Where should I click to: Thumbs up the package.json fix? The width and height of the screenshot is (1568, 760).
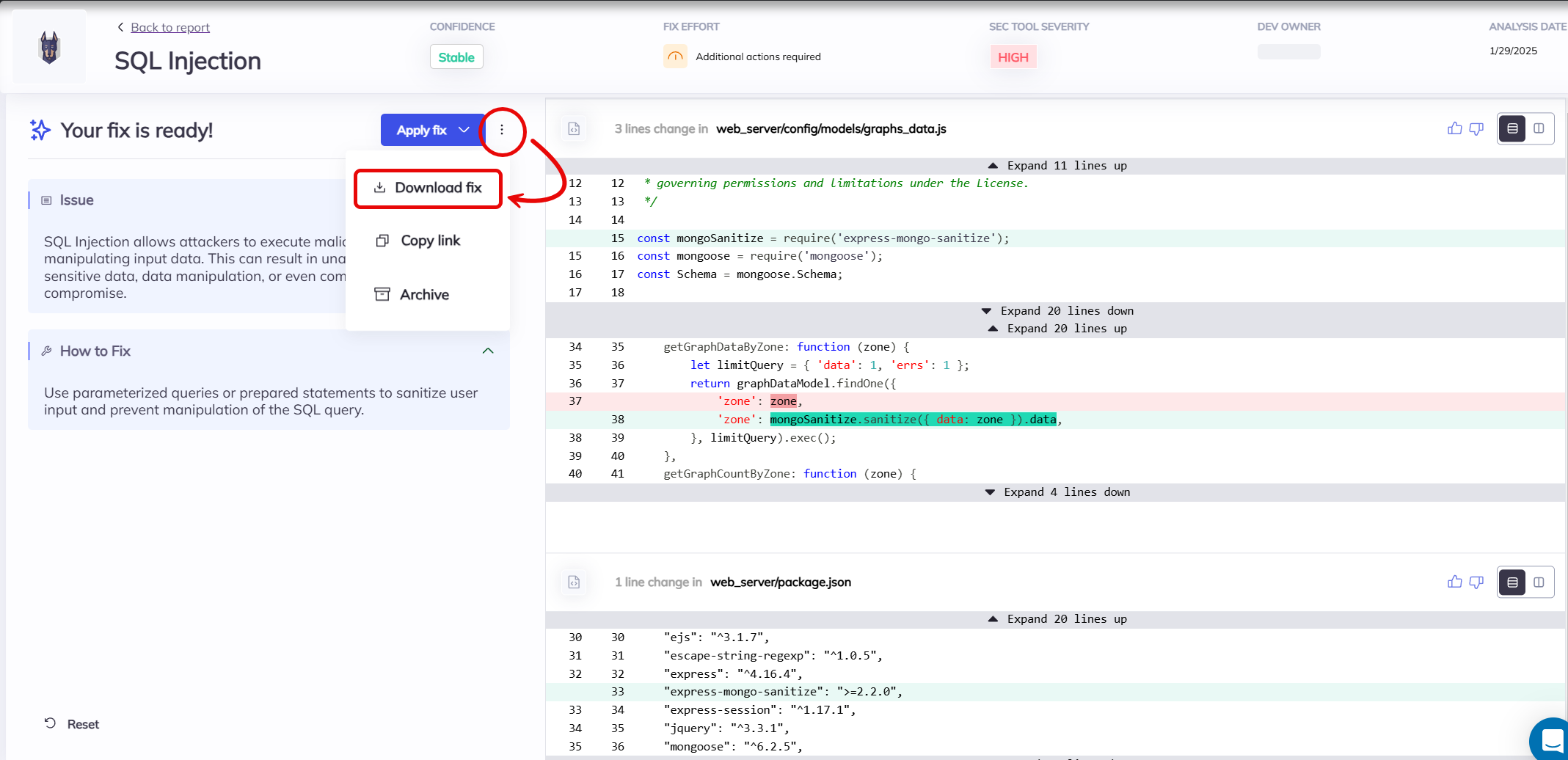pyautogui.click(x=1454, y=582)
